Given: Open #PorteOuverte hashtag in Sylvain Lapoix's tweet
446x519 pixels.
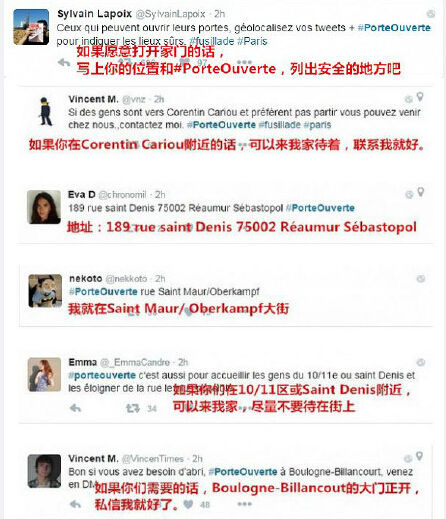Looking at the screenshot, I should 394,28.
